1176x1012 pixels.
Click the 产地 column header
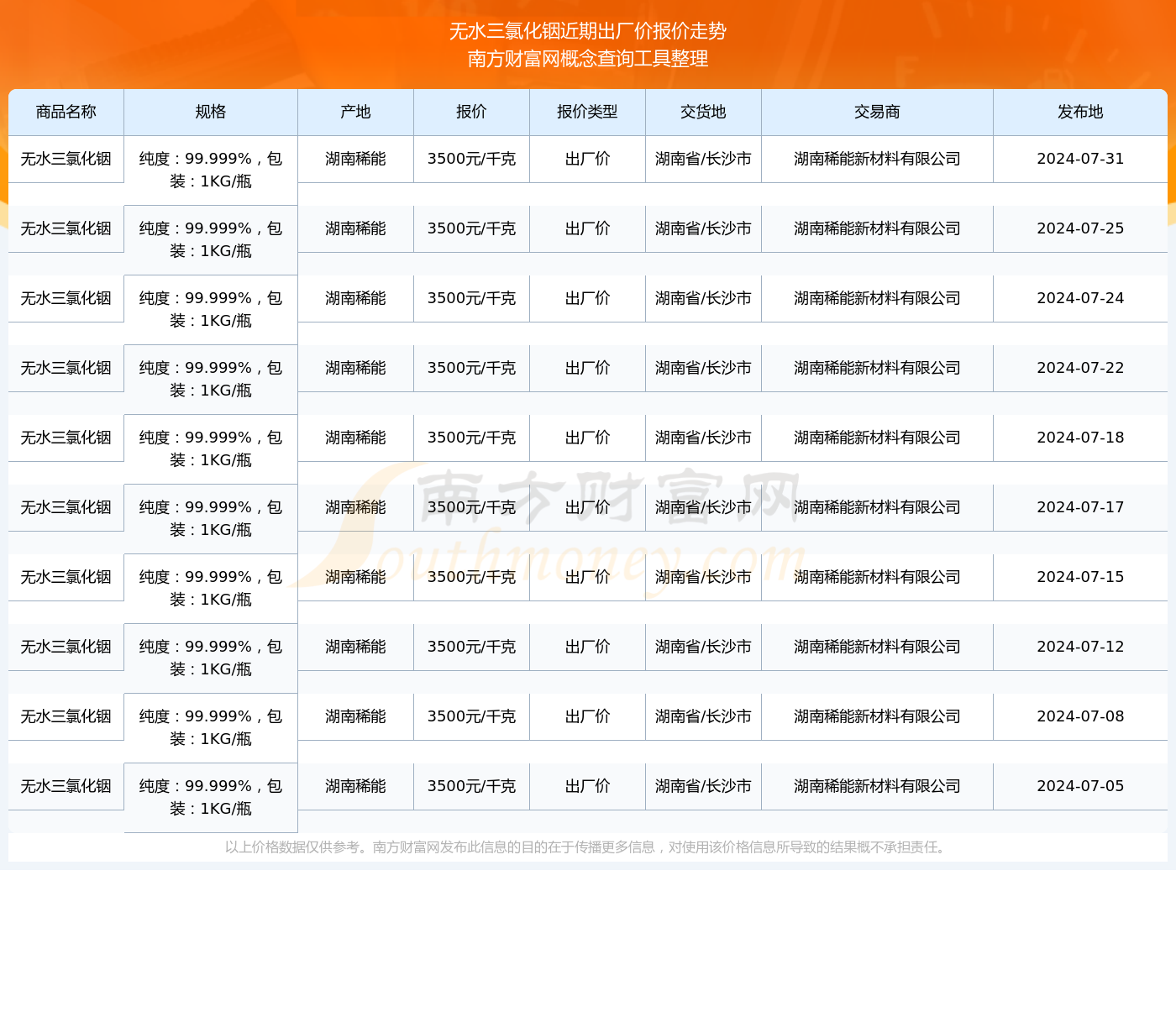coord(356,112)
